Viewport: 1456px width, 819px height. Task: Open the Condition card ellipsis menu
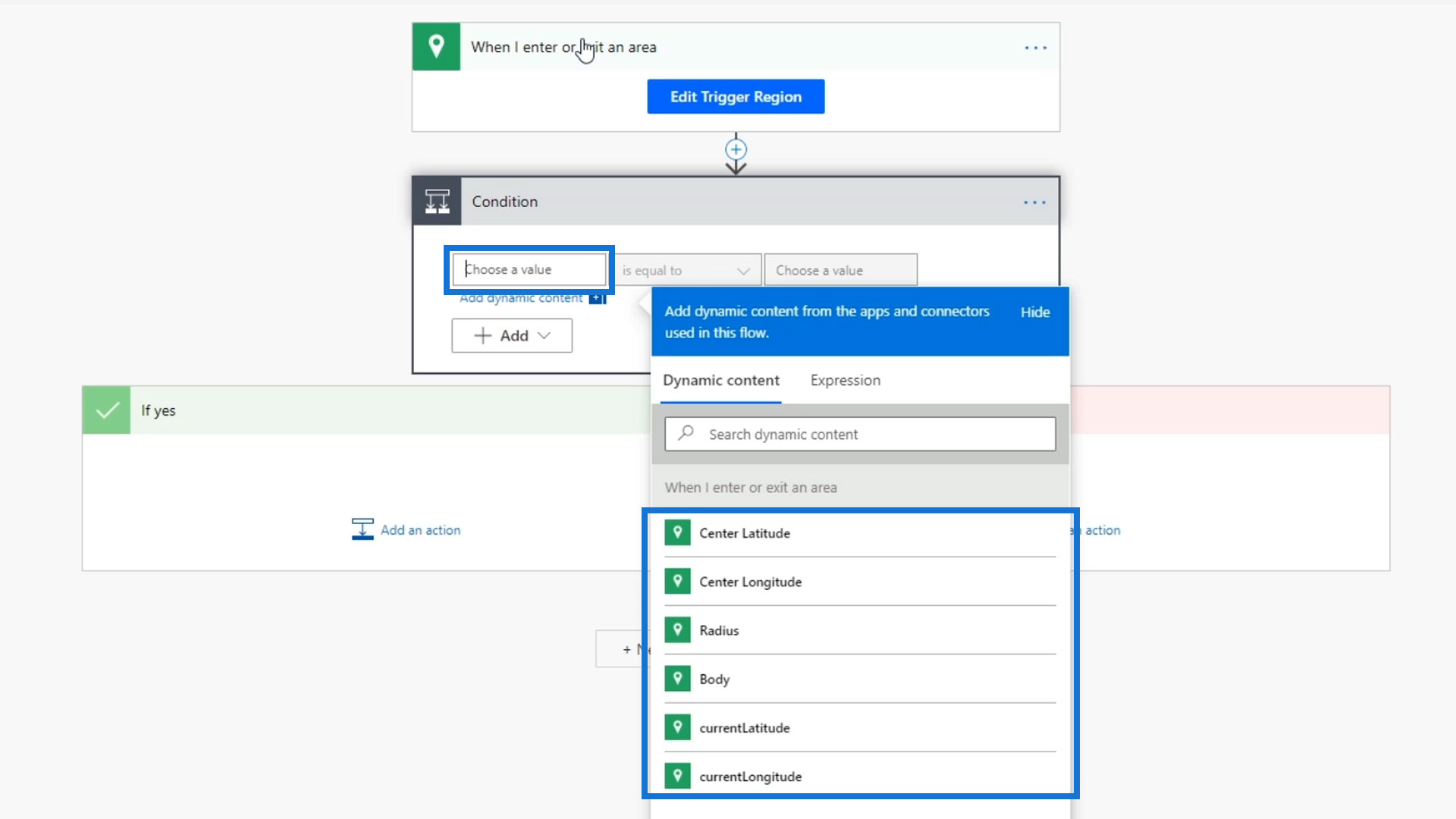click(x=1034, y=202)
